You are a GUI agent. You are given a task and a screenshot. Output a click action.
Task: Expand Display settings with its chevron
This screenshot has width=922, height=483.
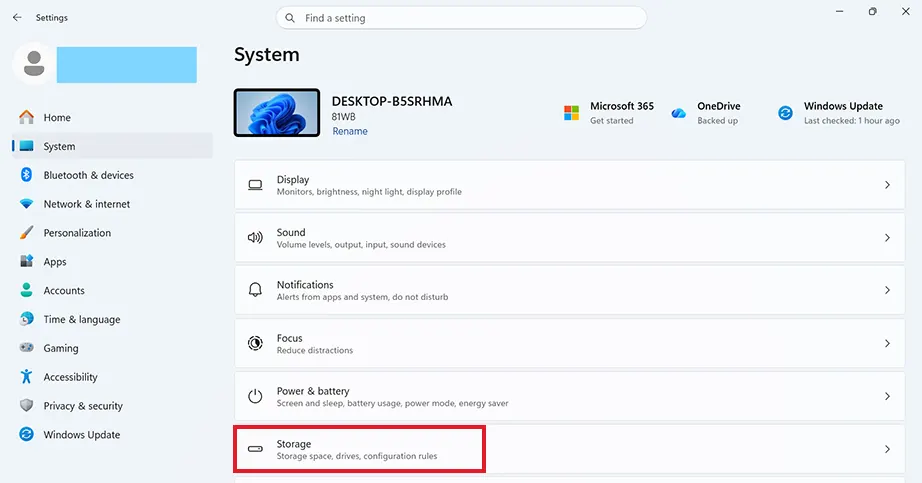click(x=887, y=185)
